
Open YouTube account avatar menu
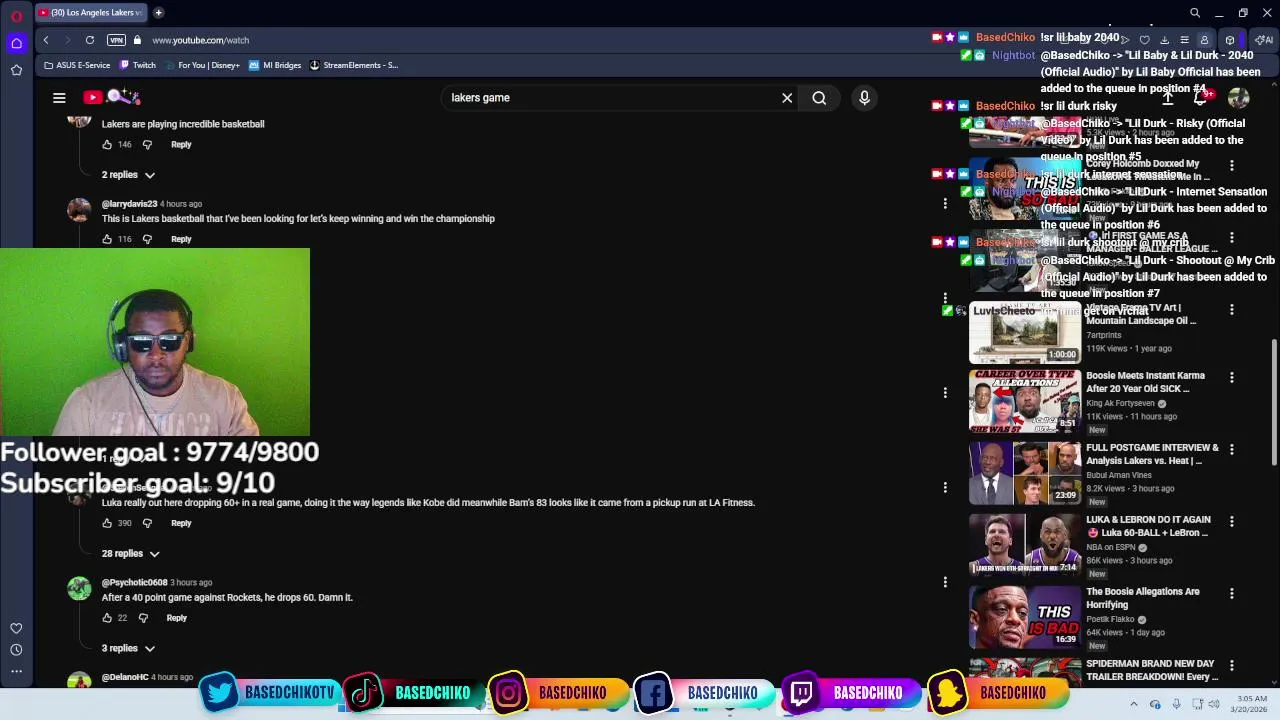coord(1239,97)
